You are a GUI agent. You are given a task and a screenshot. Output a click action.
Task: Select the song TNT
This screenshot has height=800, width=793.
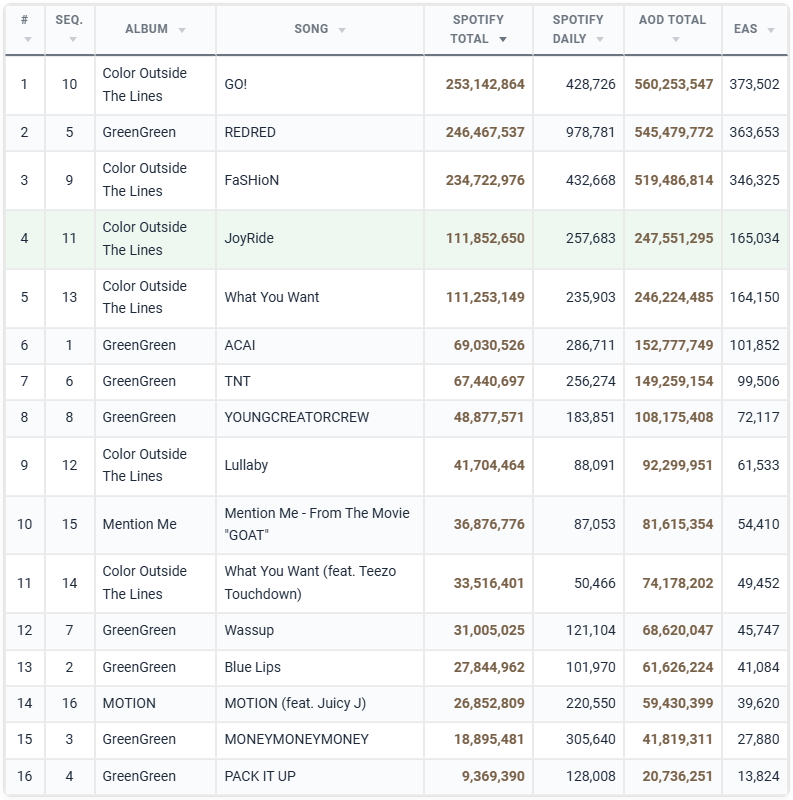(237, 381)
